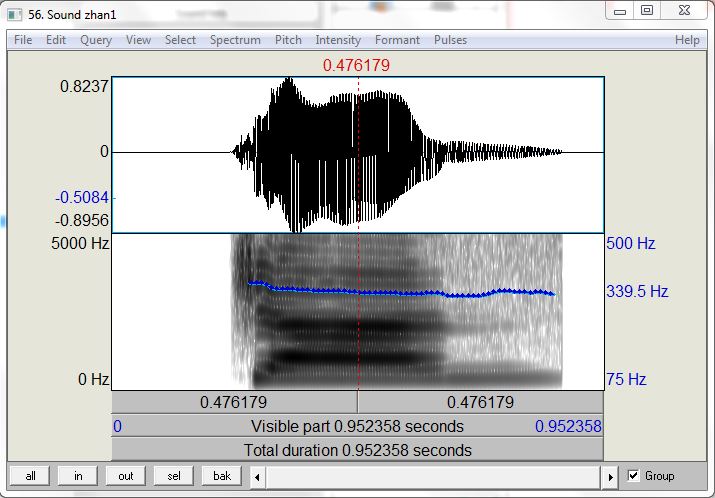Minimize the Sound zhan1 window
The height and width of the screenshot is (498, 715).
pos(620,11)
